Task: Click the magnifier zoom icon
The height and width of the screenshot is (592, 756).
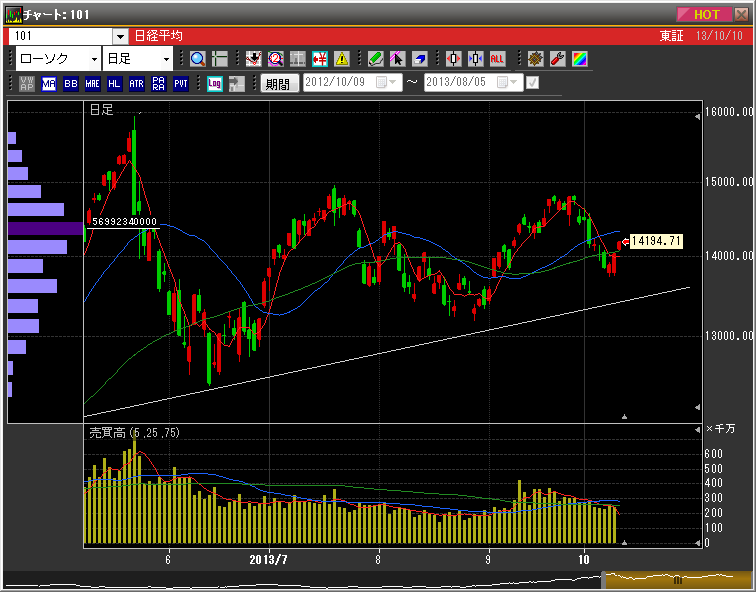Action: pos(197,59)
